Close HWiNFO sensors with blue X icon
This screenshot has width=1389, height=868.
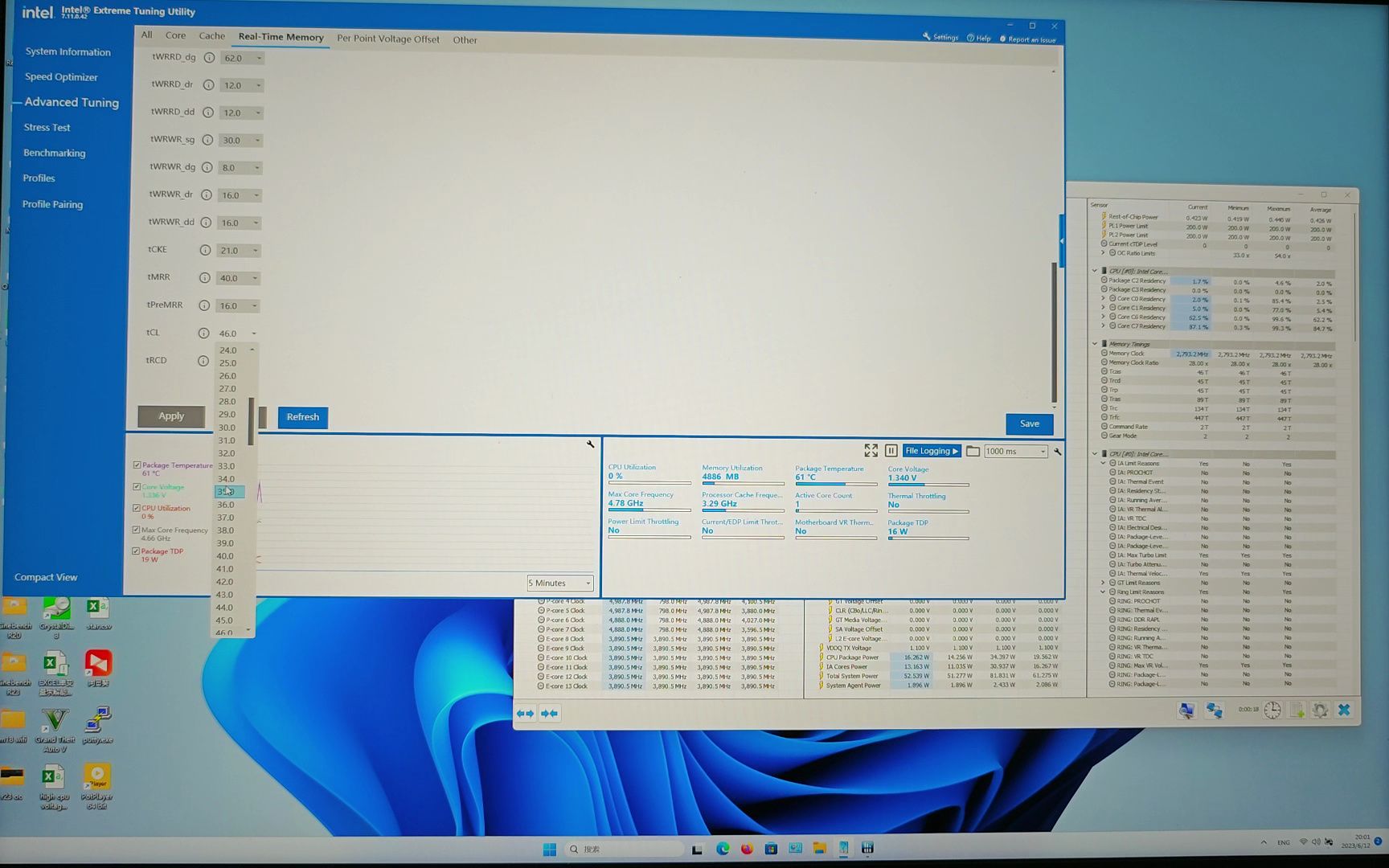(x=1344, y=710)
